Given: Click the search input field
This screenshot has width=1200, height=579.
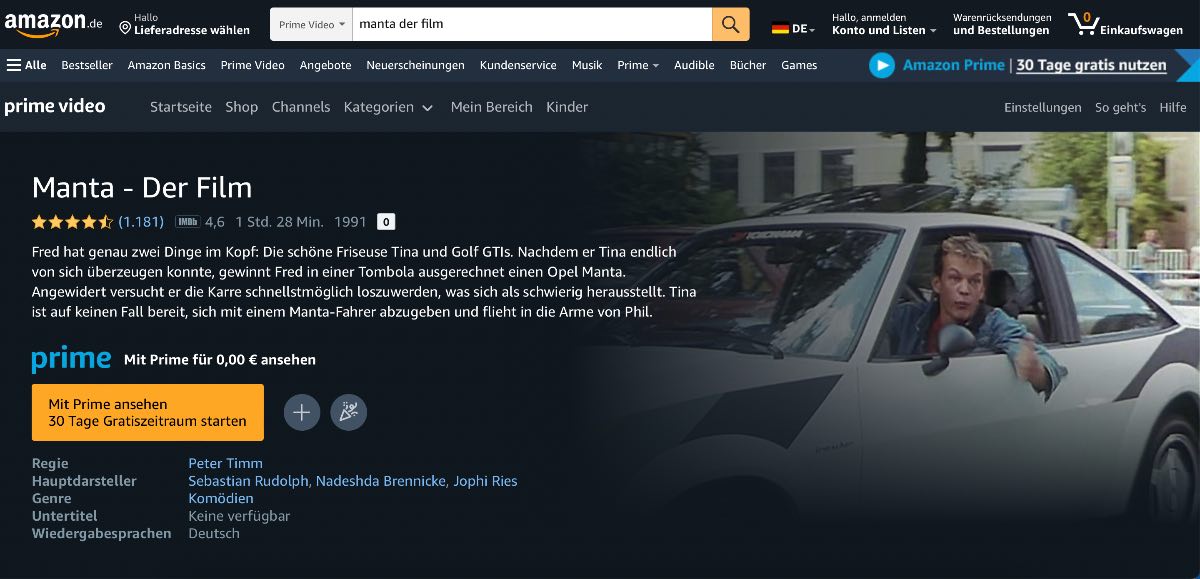Looking at the screenshot, I should [x=532, y=24].
